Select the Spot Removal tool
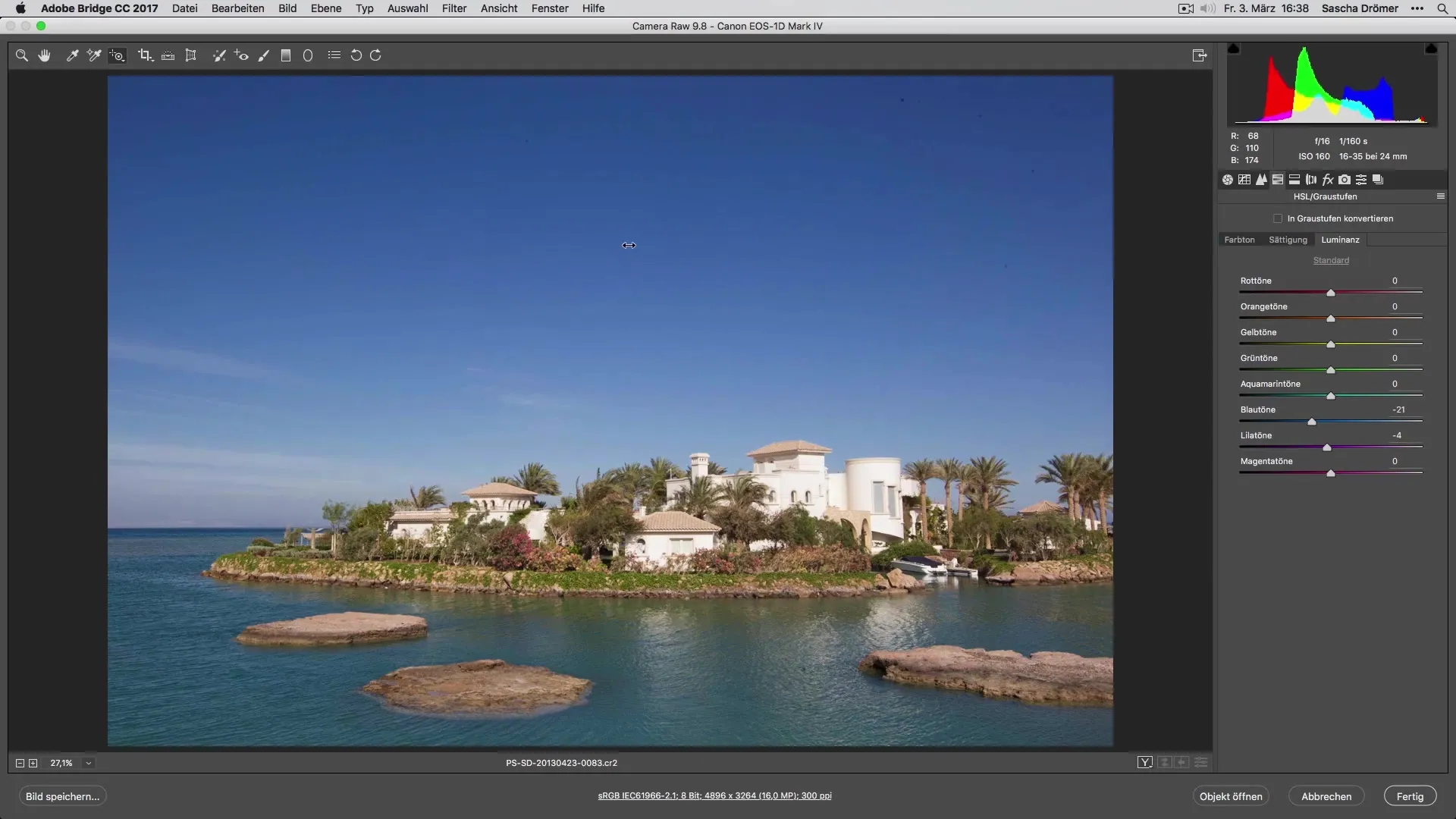This screenshot has width=1456, height=819. [x=219, y=55]
